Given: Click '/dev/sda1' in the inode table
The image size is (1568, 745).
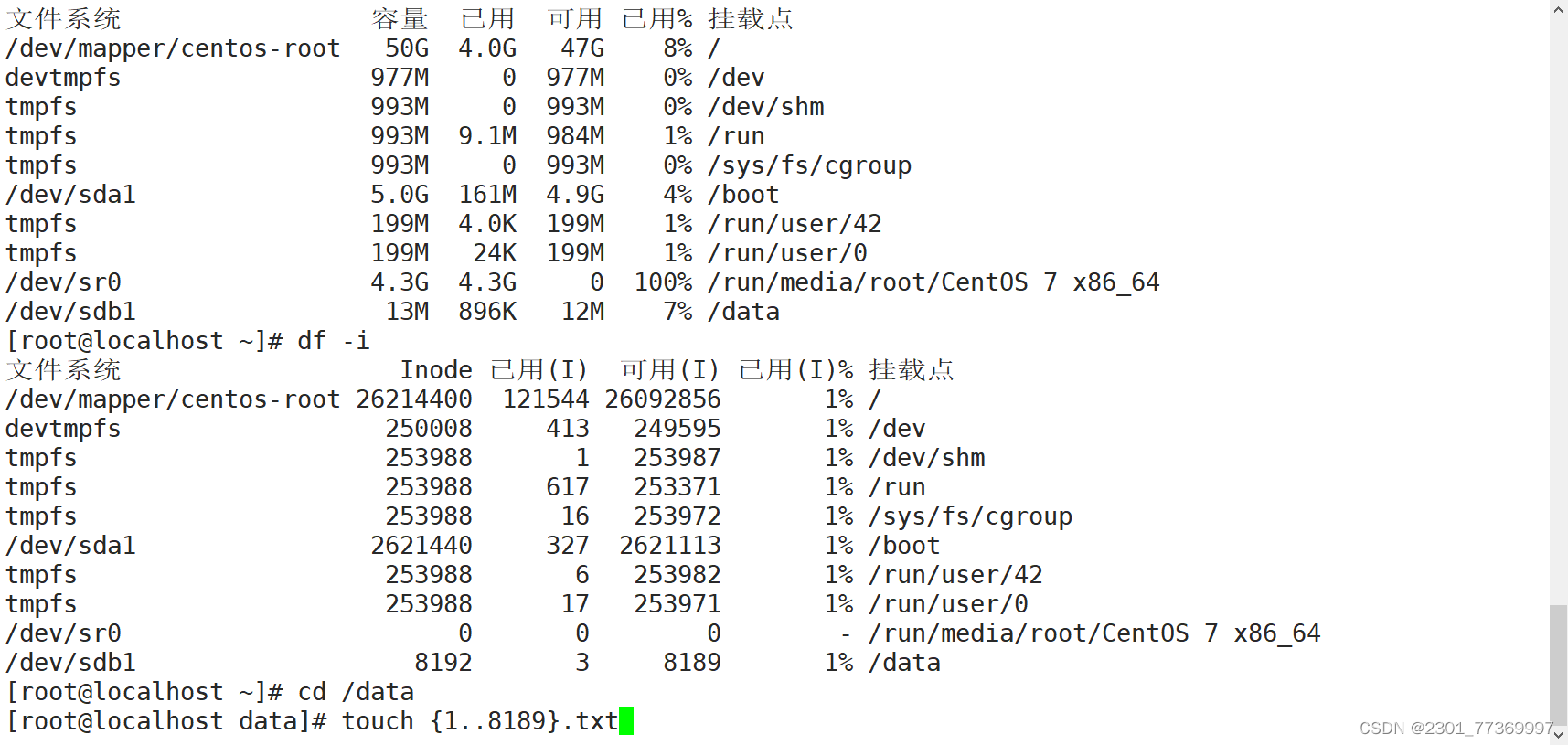Looking at the screenshot, I should pyautogui.click(x=70, y=546).
